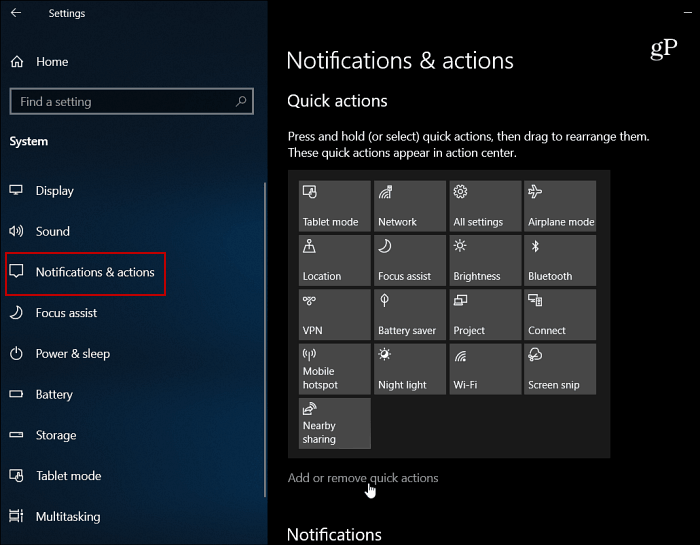The width and height of the screenshot is (700, 545).
Task: Select the Project quick action tile
Action: click(485, 315)
